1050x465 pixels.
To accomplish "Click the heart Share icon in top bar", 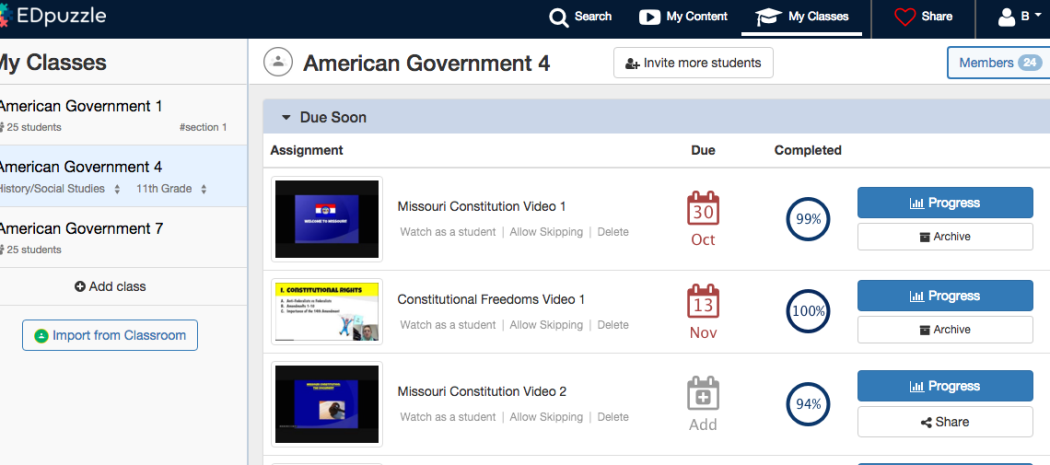I will tap(905, 17).
